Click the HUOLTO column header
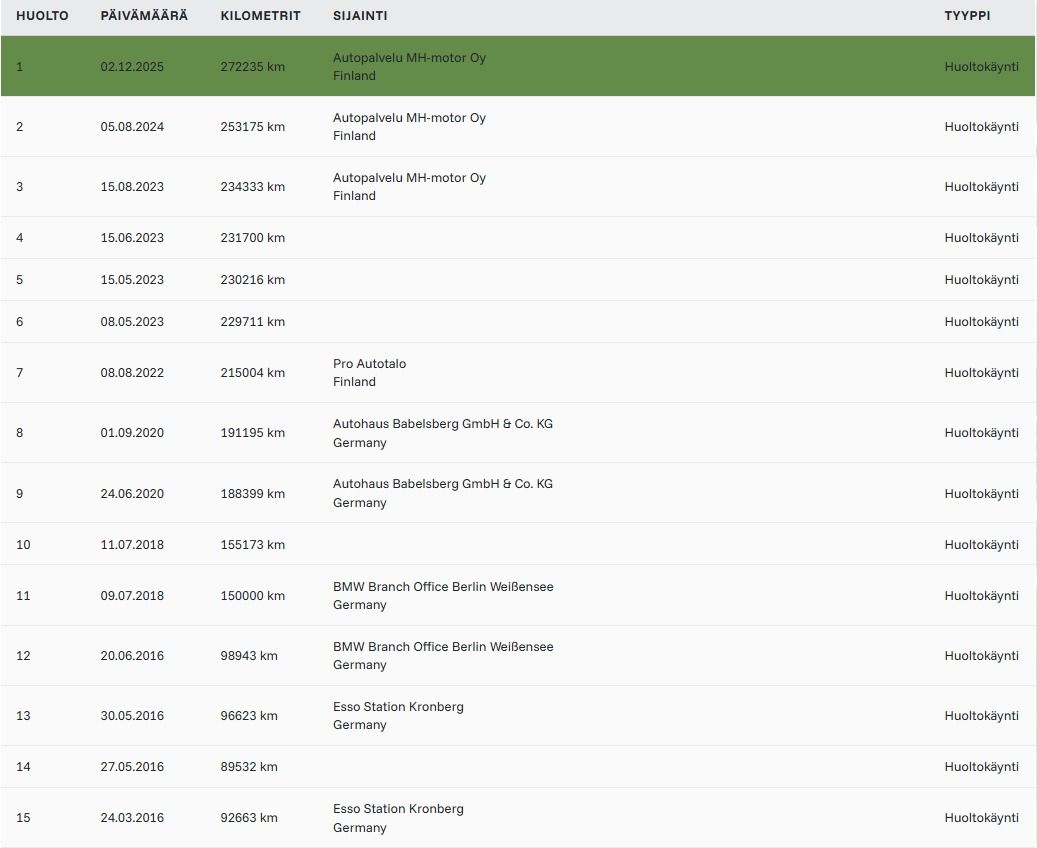The width and height of the screenshot is (1037, 848). (x=42, y=16)
